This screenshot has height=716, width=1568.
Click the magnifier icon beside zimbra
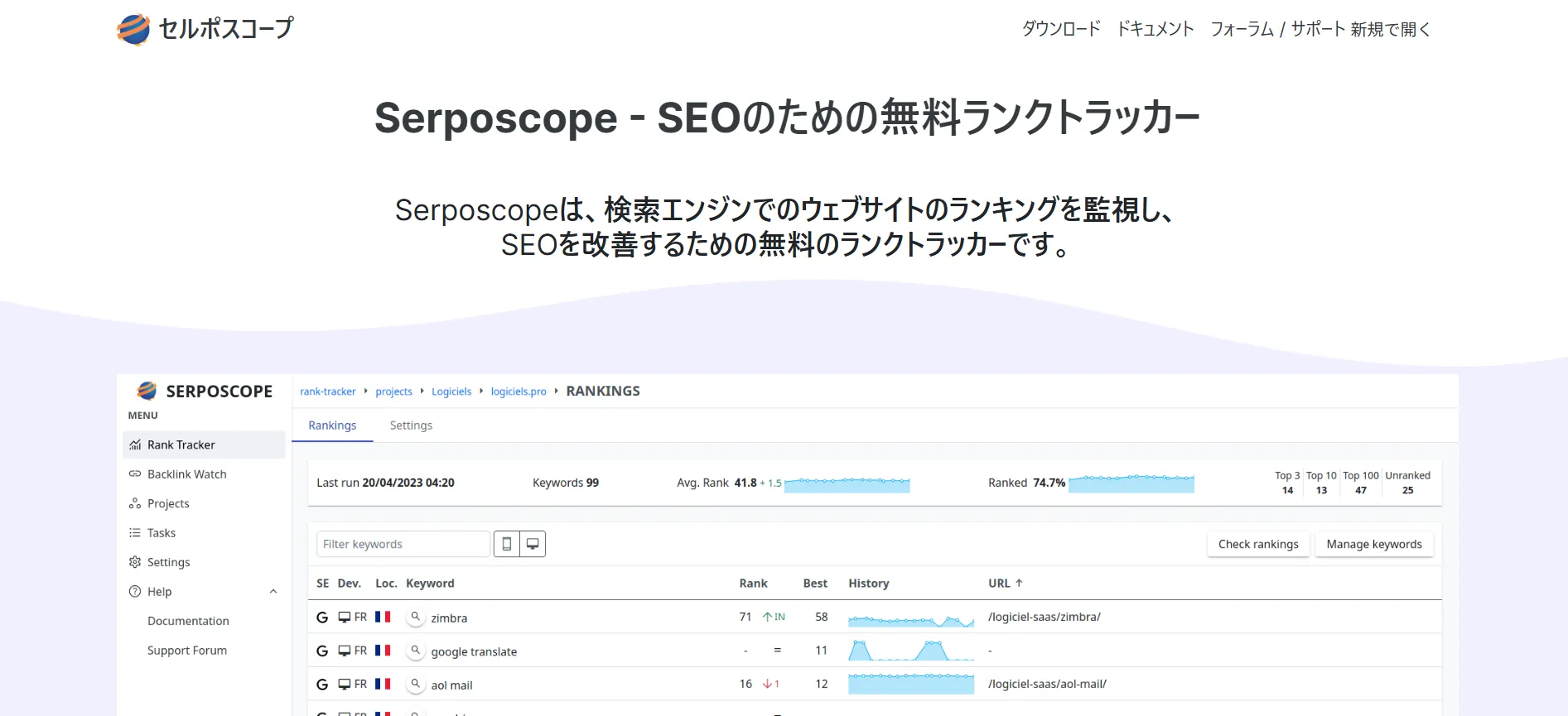point(416,617)
